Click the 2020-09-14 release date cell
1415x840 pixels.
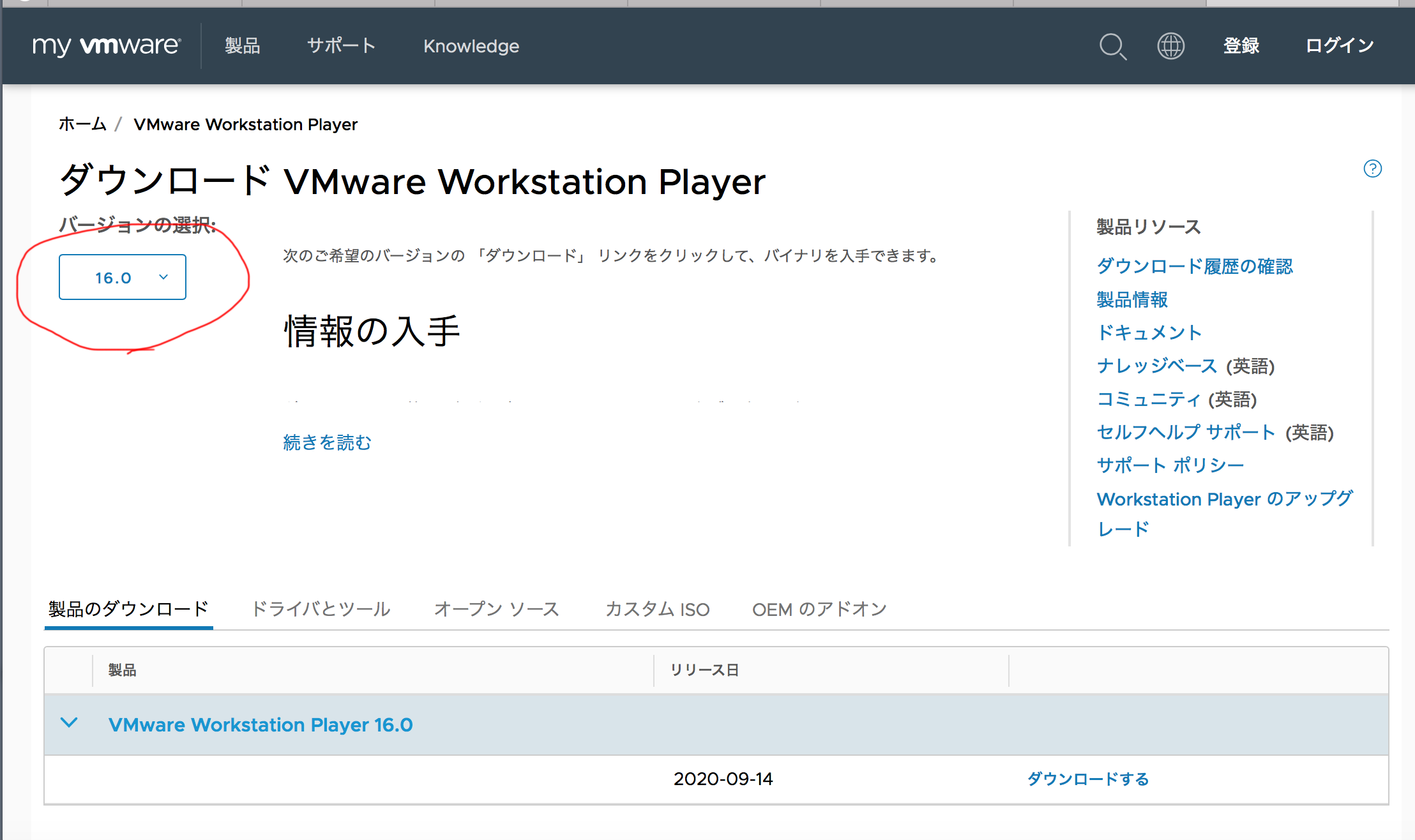point(723,779)
